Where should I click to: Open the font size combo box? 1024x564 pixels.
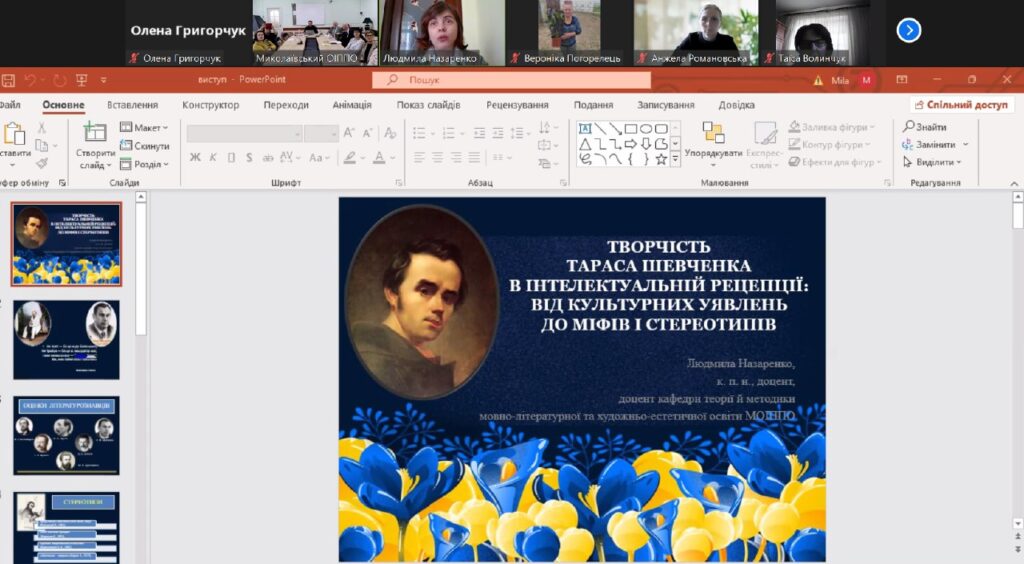pyautogui.click(x=321, y=134)
